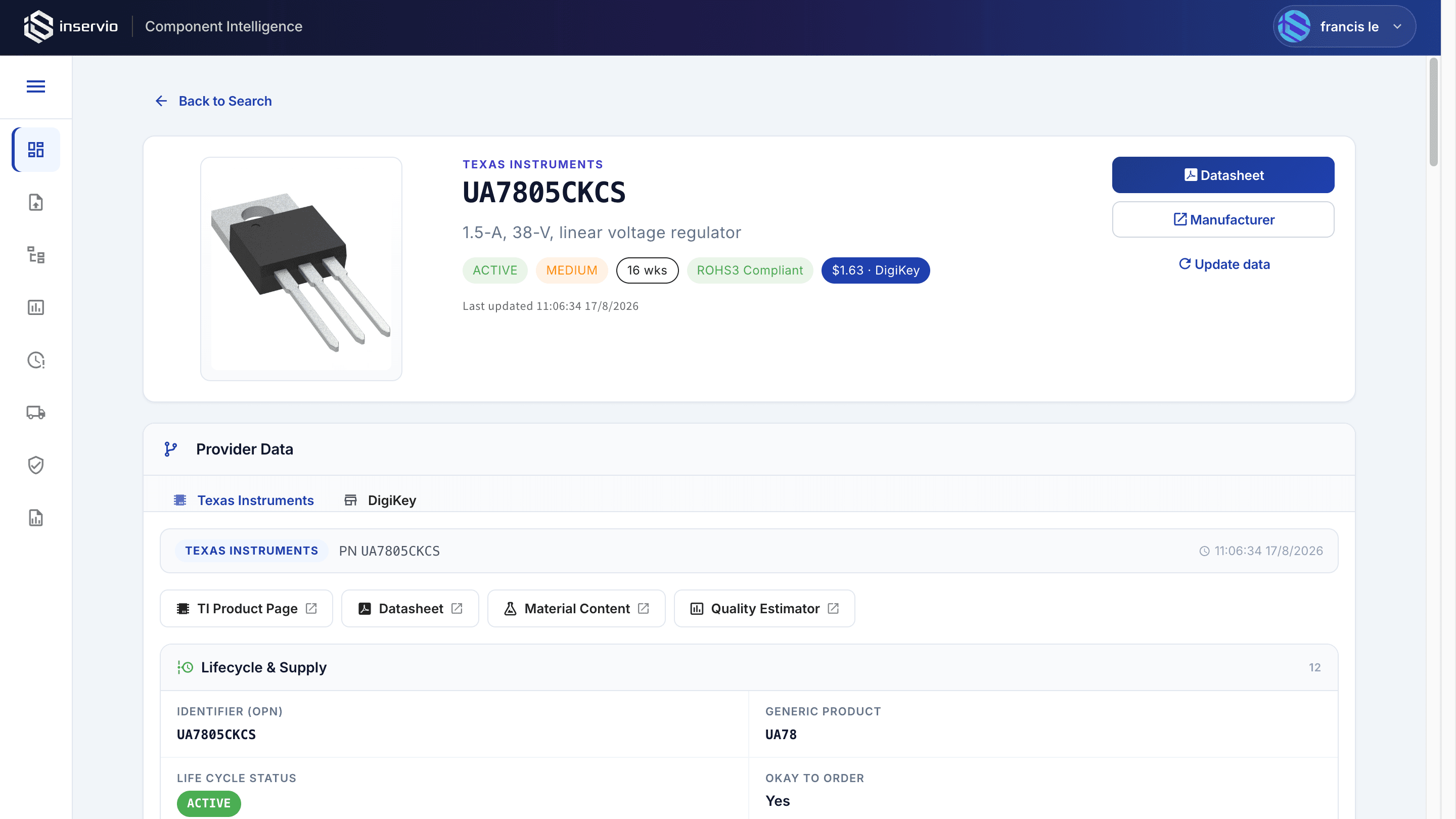Image resolution: width=1456 pixels, height=819 pixels.
Task: Open the delivery truck sidebar icon
Action: tap(35, 413)
